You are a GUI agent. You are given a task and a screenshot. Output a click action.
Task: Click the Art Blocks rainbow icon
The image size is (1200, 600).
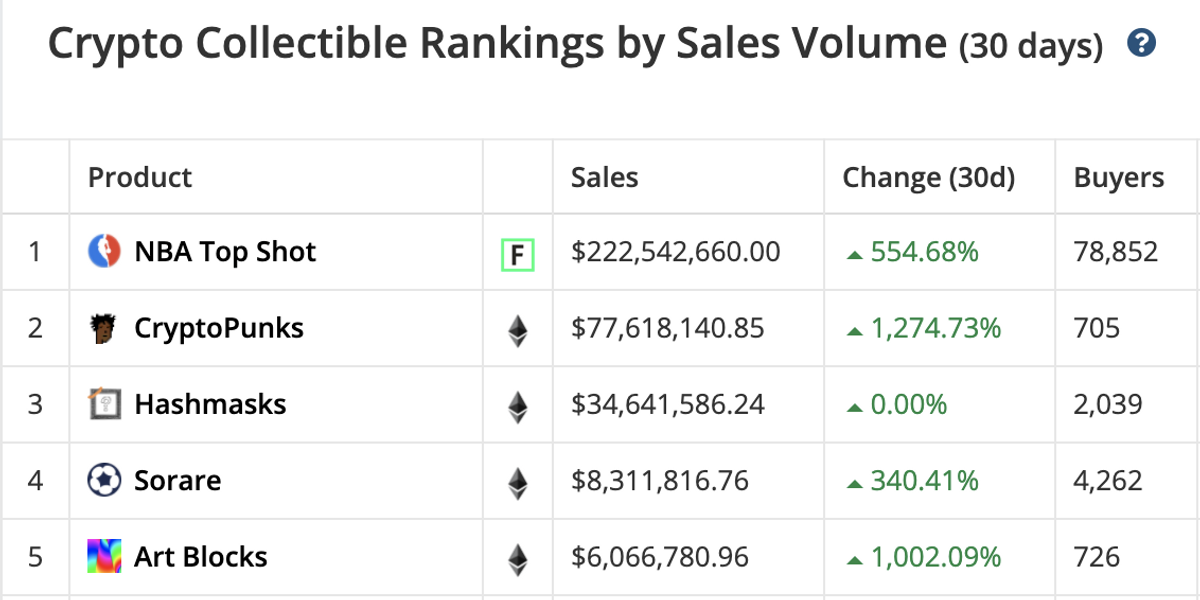tap(105, 556)
